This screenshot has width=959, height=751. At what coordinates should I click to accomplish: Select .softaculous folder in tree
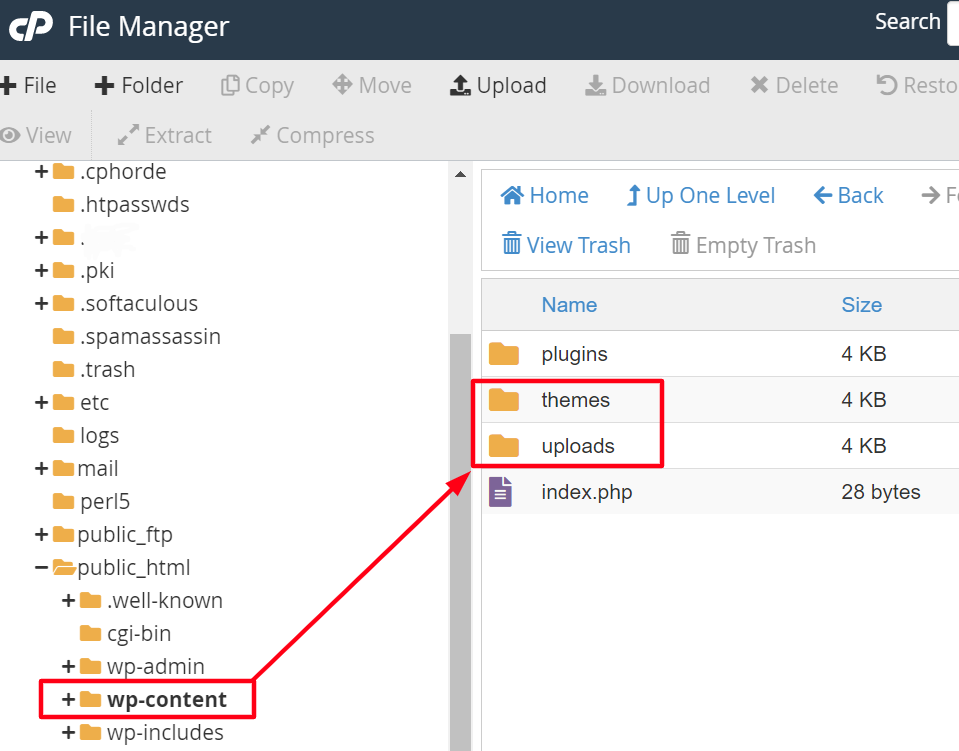[139, 303]
